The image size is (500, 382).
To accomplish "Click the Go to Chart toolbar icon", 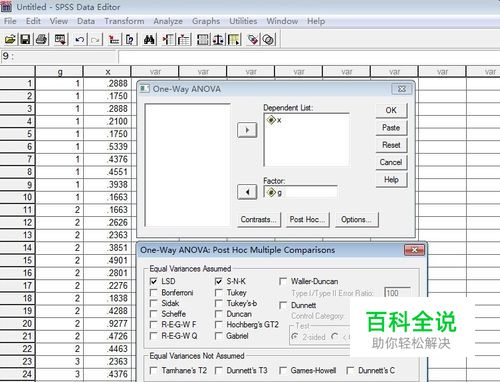I will (x=114, y=40).
